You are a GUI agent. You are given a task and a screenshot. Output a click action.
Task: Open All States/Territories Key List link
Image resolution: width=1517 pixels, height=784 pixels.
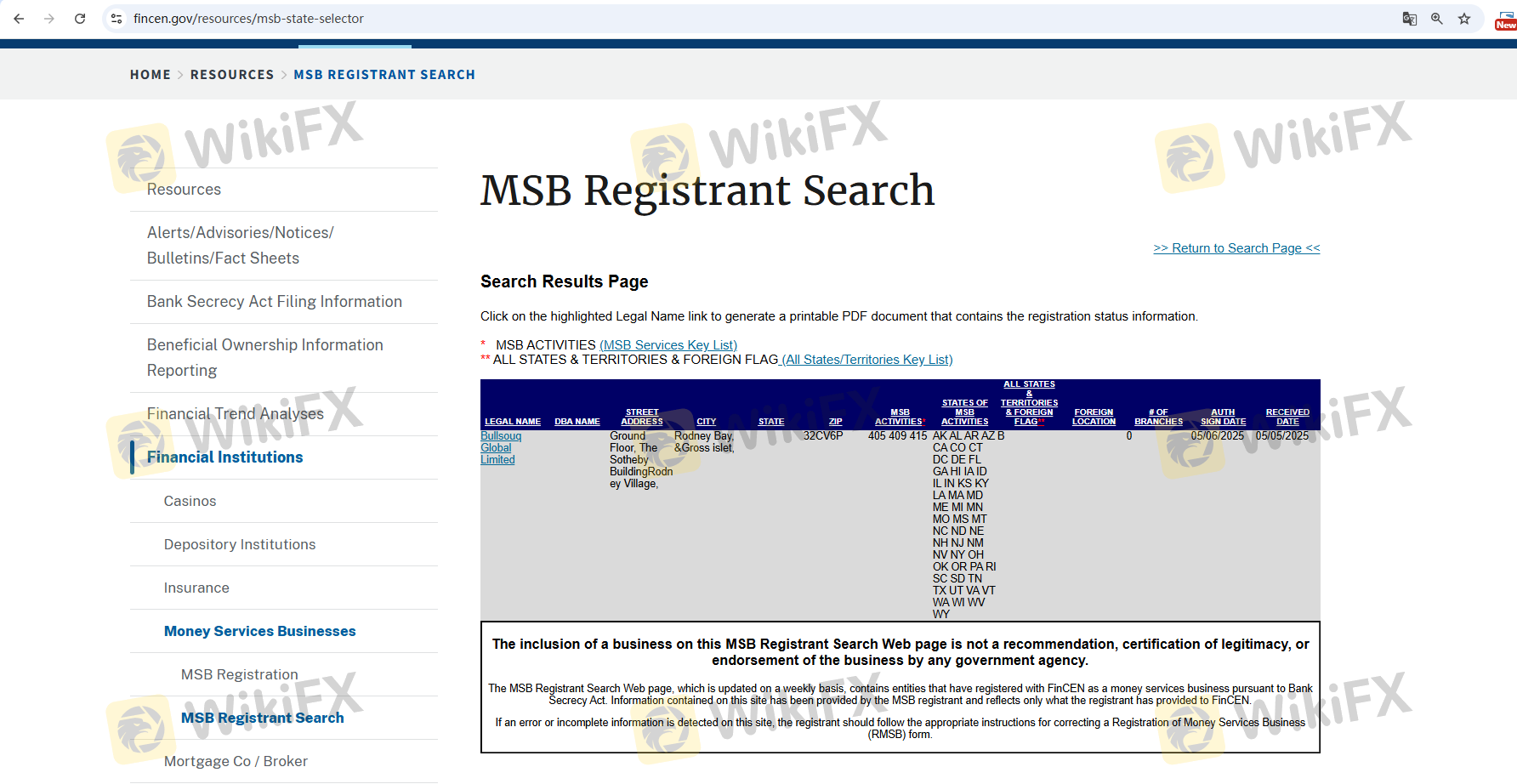[867, 360]
